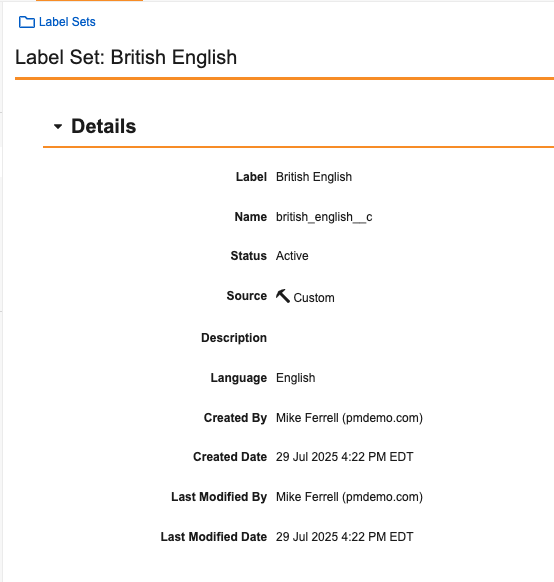Click the Custom source hammer icon
The width and height of the screenshot is (554, 582).
(x=283, y=296)
